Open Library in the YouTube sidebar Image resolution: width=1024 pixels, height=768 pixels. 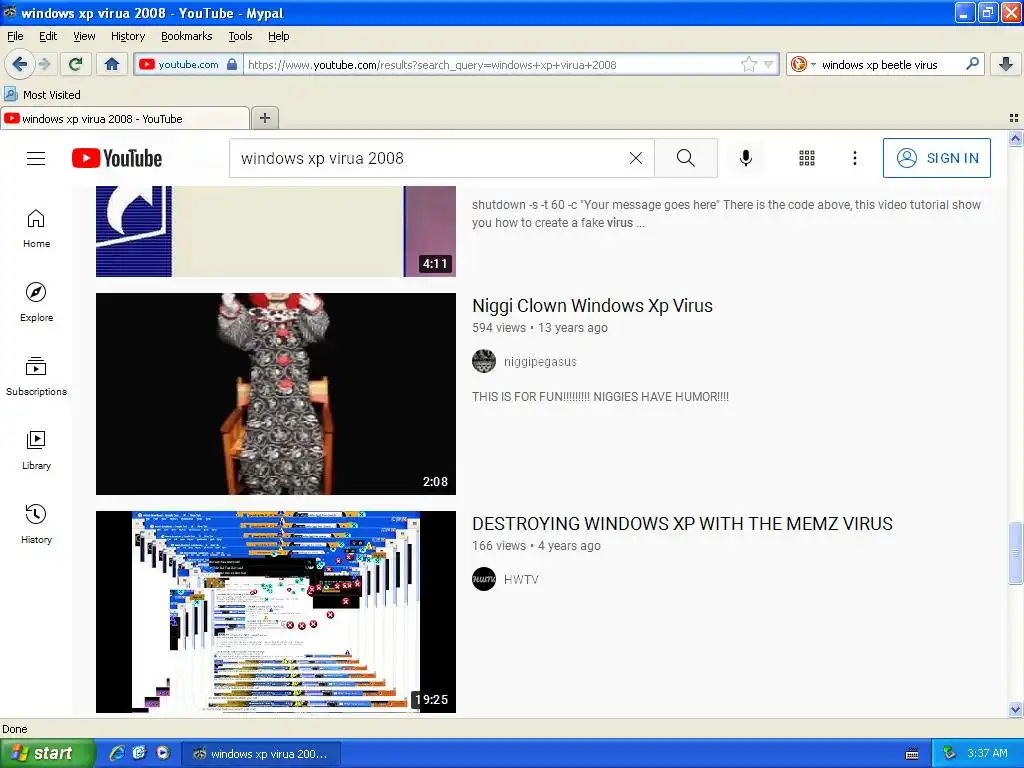click(37, 451)
